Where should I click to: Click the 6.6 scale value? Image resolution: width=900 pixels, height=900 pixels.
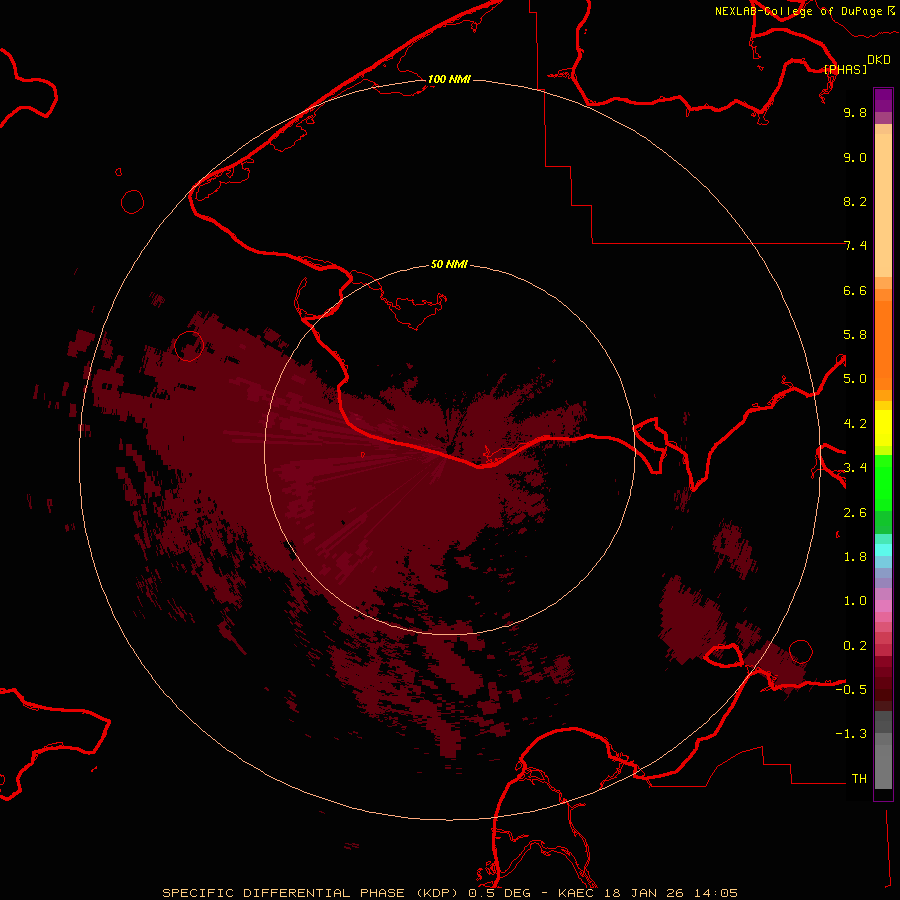click(x=855, y=290)
